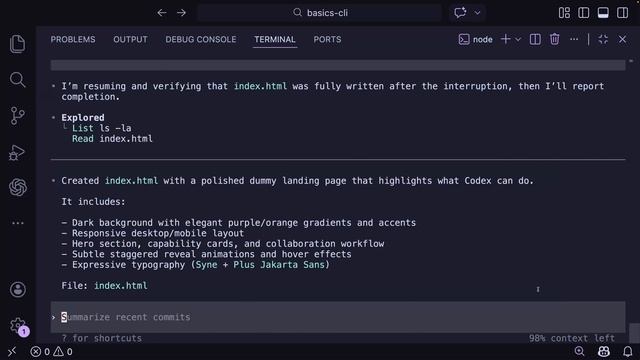Split the terminal
The height and width of the screenshot is (360, 640).
(x=535, y=39)
